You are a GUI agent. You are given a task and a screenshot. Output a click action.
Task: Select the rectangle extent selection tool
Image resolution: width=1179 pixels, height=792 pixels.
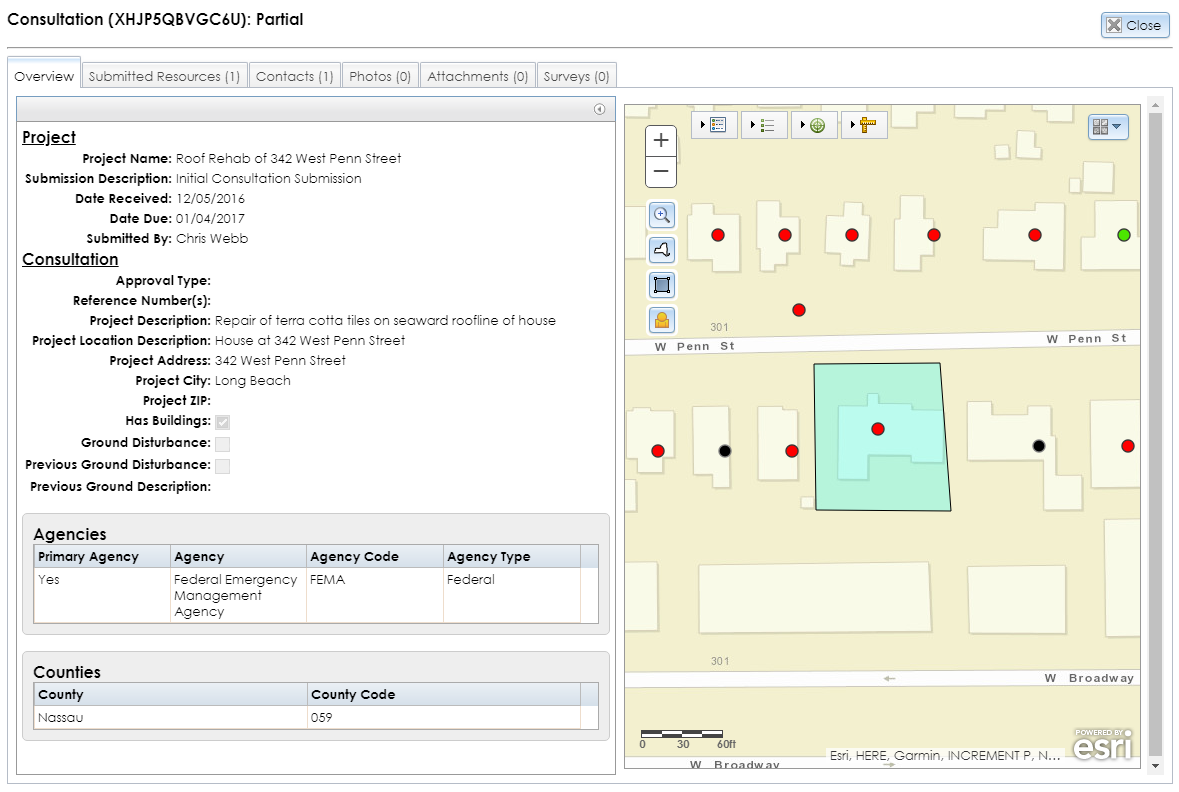pos(661,285)
